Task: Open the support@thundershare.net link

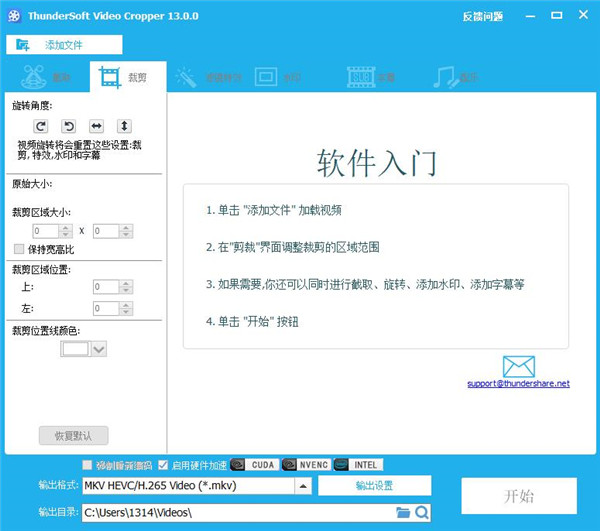Action: pos(518,384)
